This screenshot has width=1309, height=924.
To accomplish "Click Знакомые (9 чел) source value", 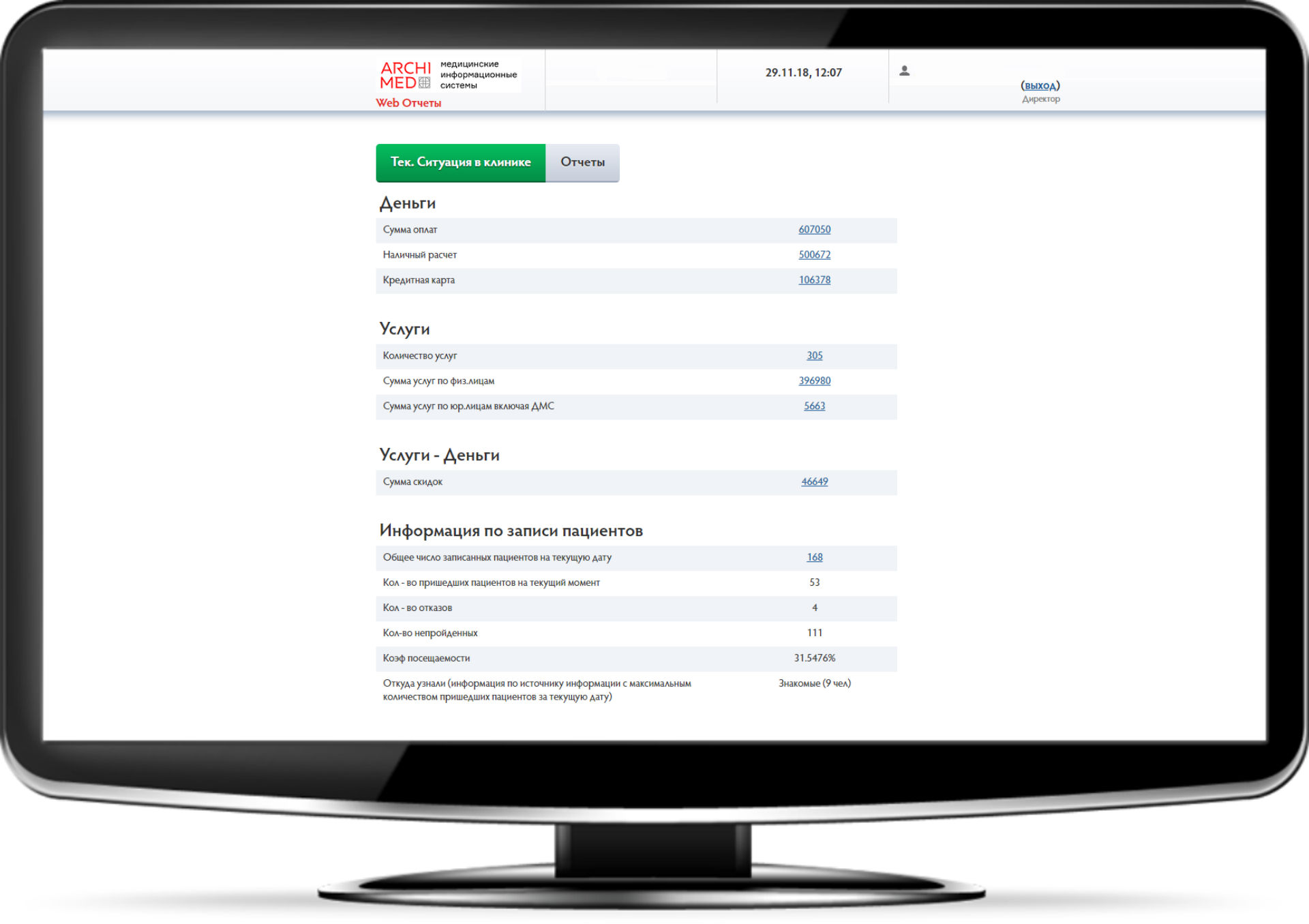I will [x=814, y=683].
